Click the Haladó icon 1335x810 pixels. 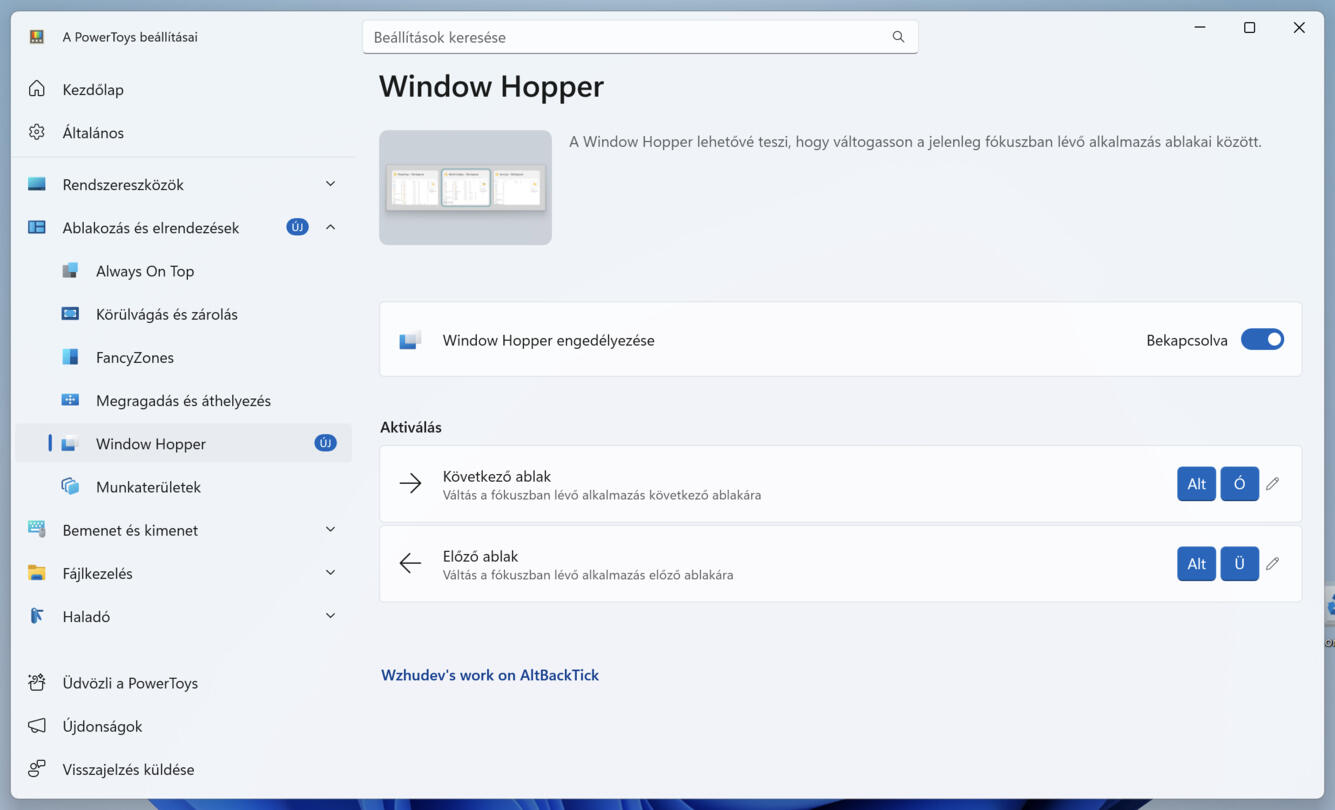[x=37, y=616]
